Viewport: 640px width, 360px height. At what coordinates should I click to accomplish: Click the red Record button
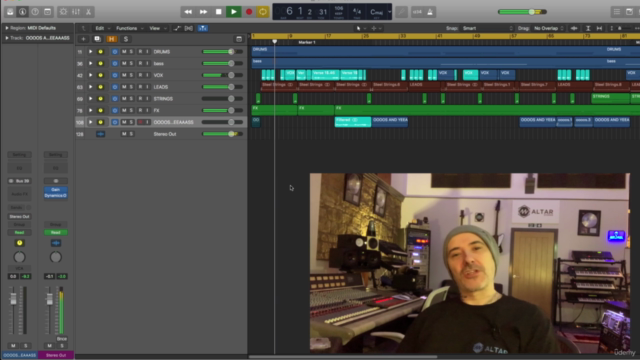click(x=249, y=12)
